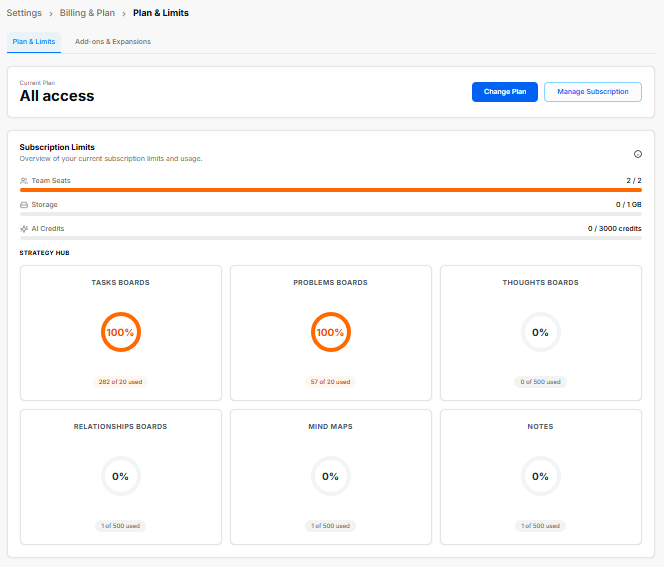664x567 pixels.
Task: Click breadcrumb chevron after Settings
Action: pos(51,14)
